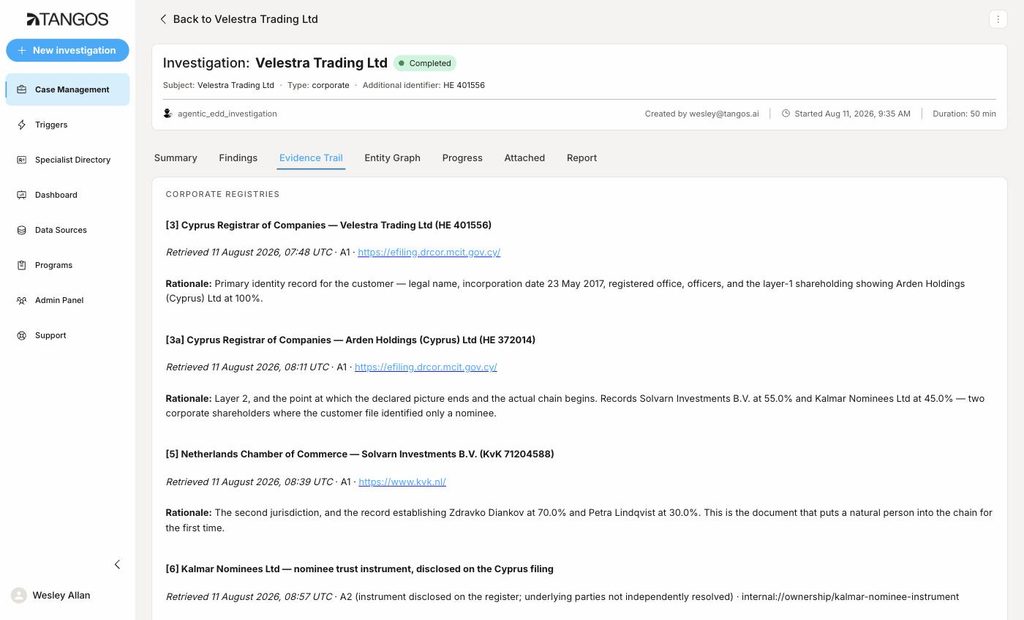This screenshot has width=1024, height=620.
Task: Open the Dashboard icon
Action: point(22,195)
